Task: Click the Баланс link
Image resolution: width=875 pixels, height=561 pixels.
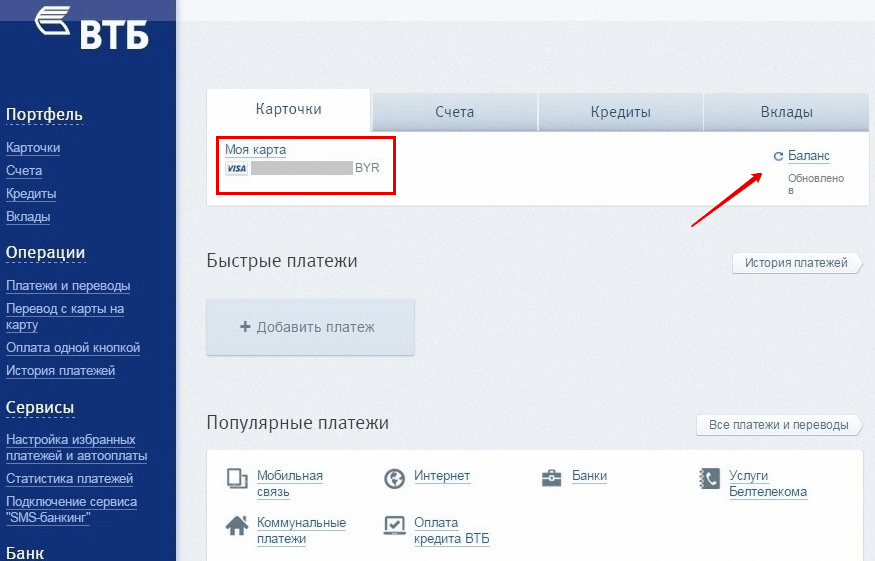Action: tap(809, 156)
